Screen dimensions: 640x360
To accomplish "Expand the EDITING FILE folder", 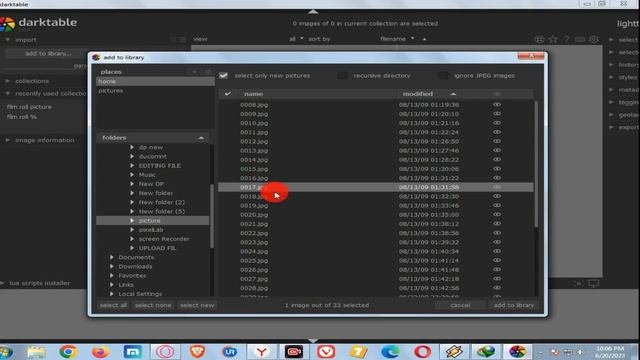I will click(x=132, y=165).
